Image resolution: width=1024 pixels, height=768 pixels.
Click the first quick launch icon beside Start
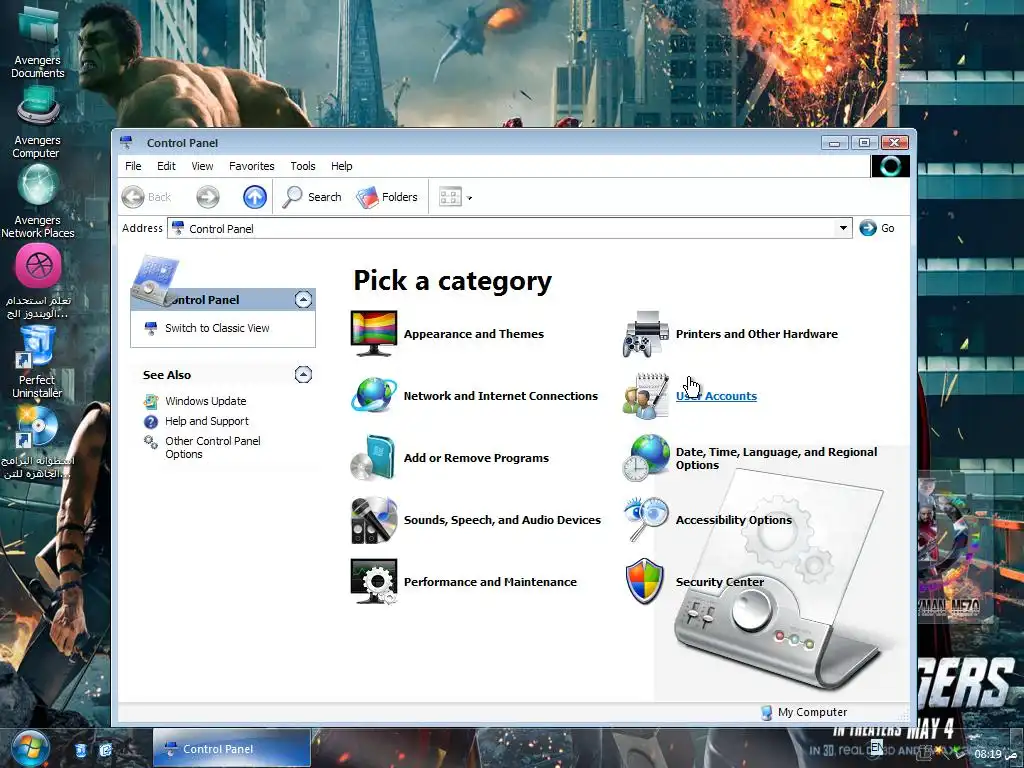coord(80,750)
